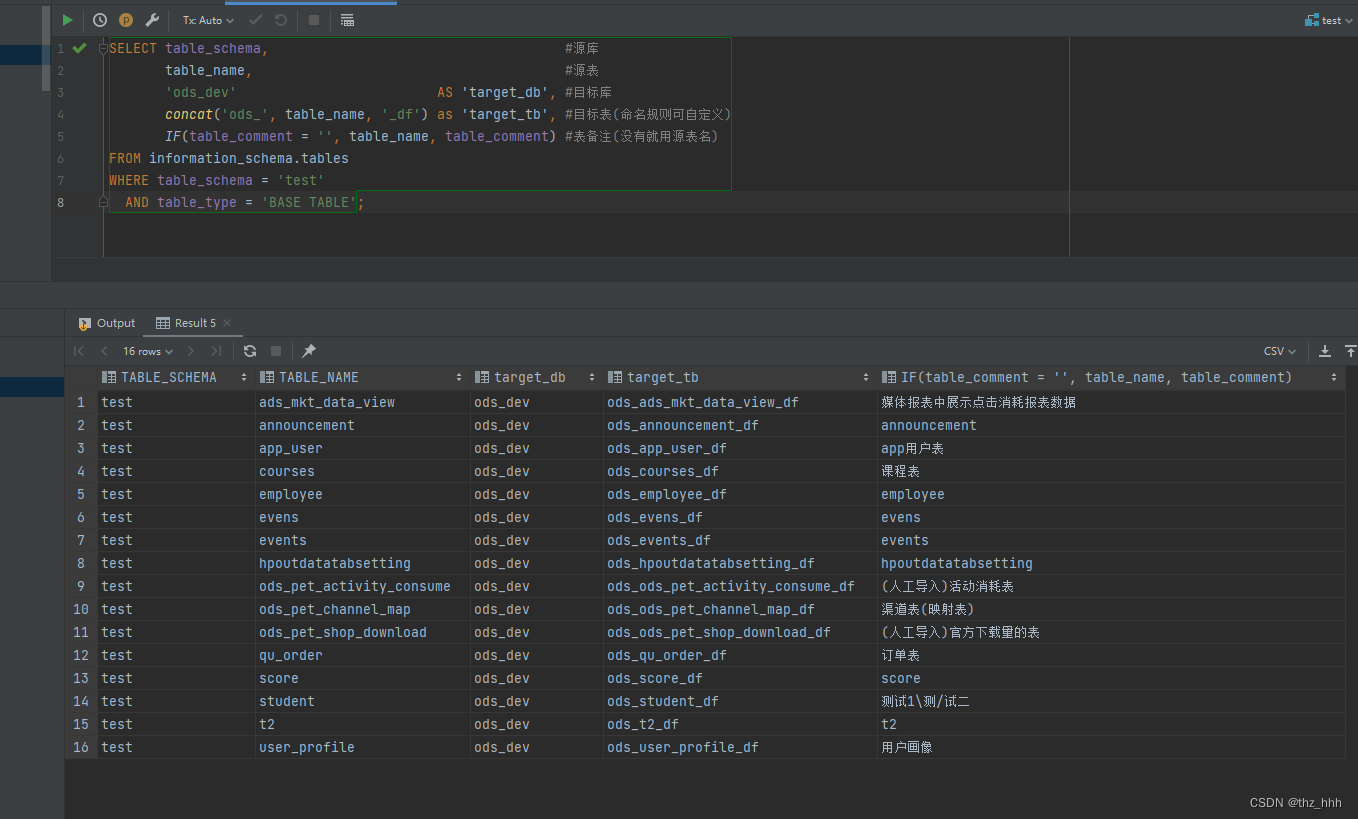Execute the query with the green Run icon

click(66, 20)
